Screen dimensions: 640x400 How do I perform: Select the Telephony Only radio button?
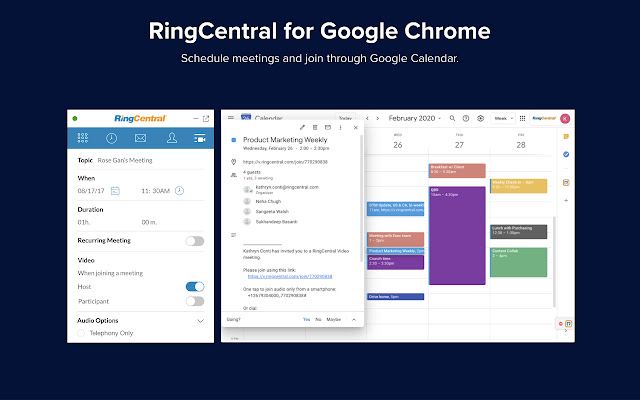(x=81, y=333)
